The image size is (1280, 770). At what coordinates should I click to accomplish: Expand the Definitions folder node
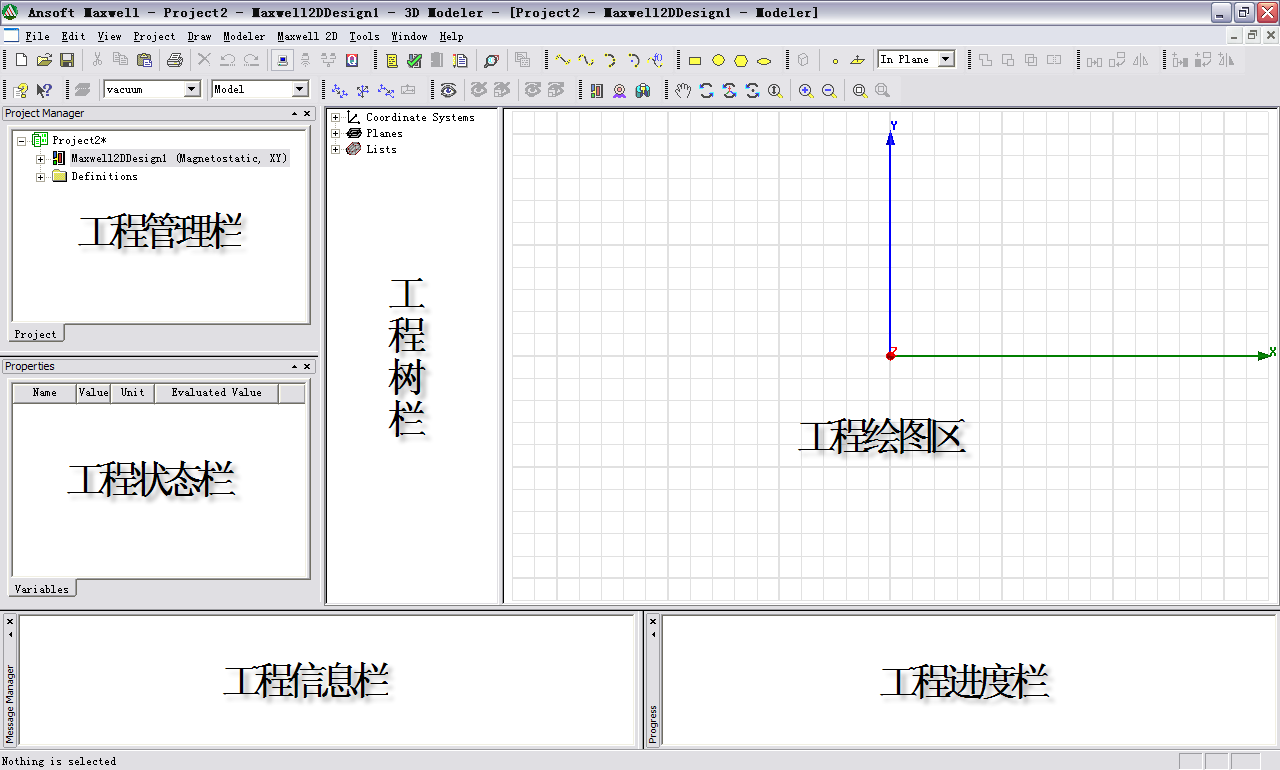click(41, 177)
